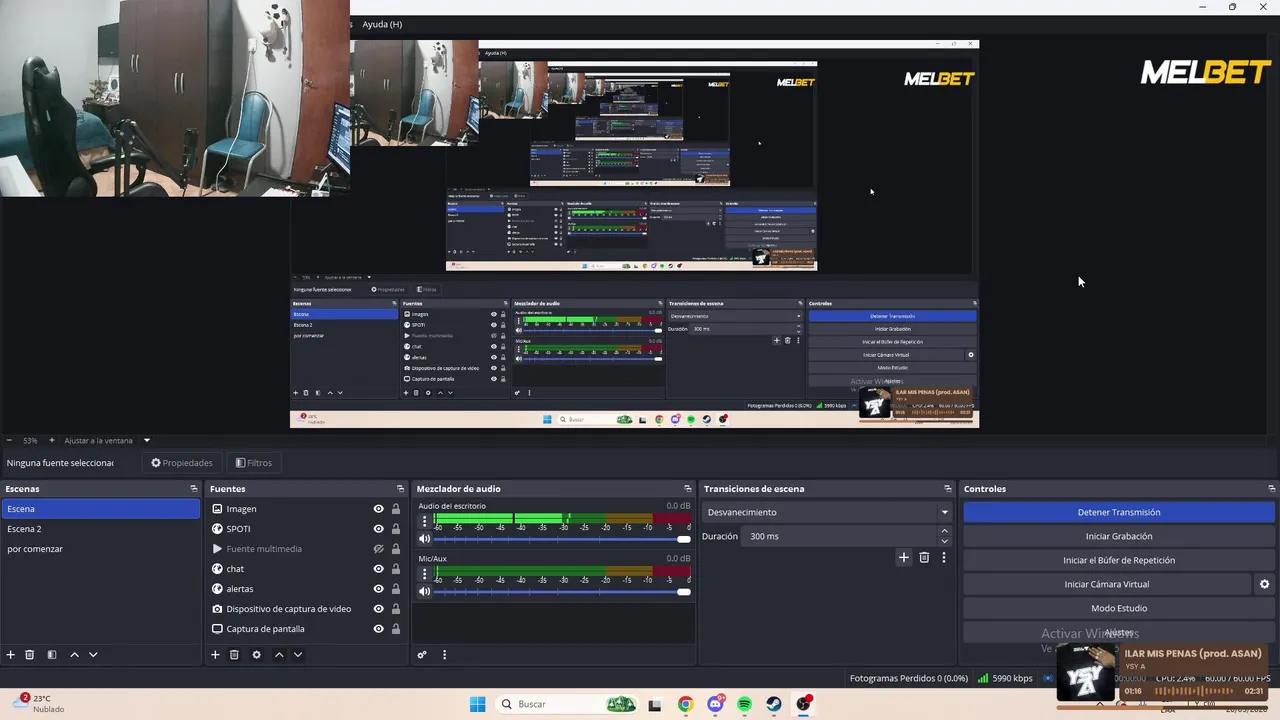Image resolution: width=1280 pixels, height=720 pixels.
Task: Remove the selected source with the trash icon
Action: (234, 655)
